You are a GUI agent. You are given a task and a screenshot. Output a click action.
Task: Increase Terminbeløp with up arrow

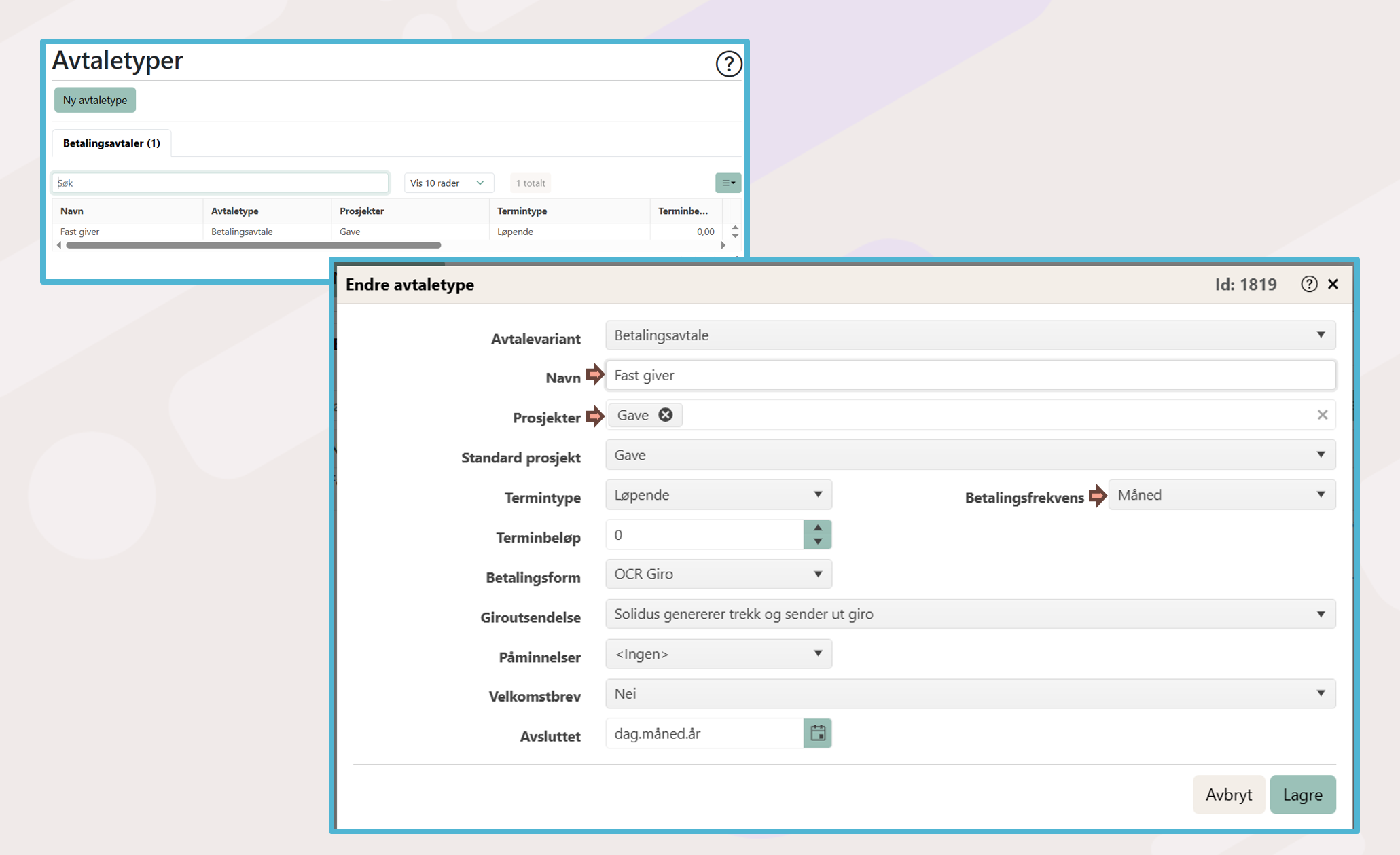click(x=817, y=528)
